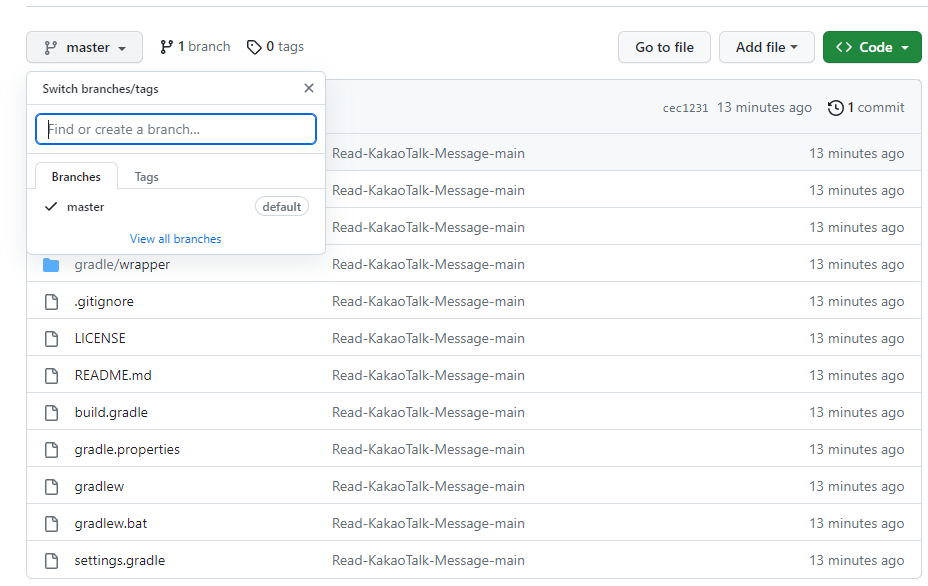Click the cec1231 author name
This screenshot has height=586, width=928.
tap(685, 108)
